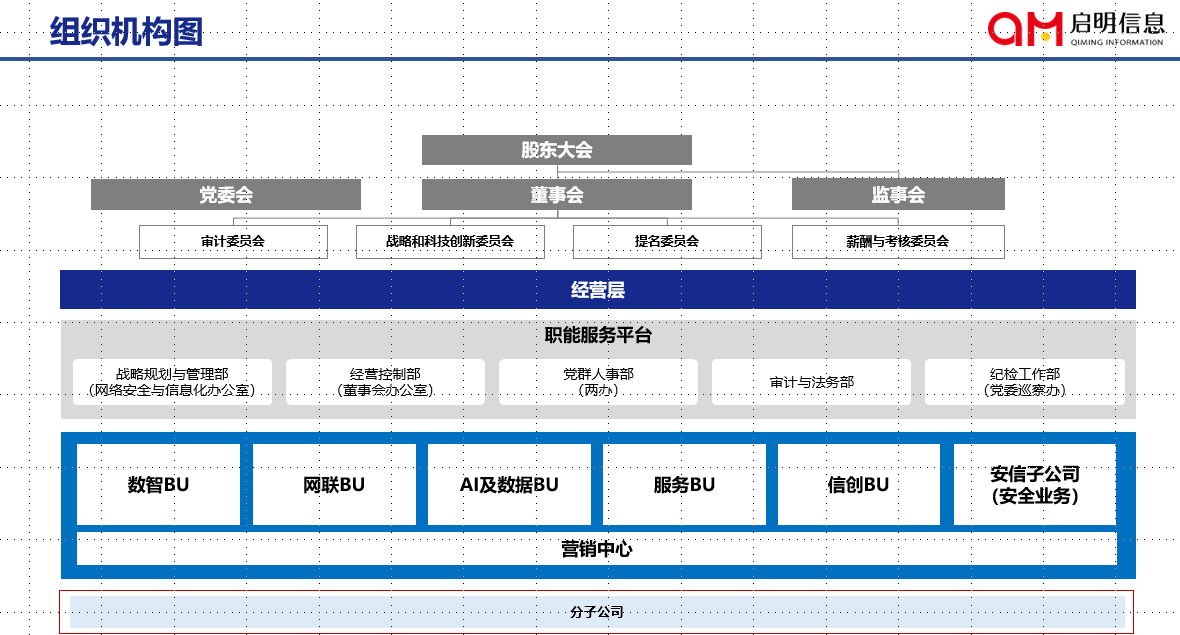Click the 股东大会 box
The image size is (1180, 635).
556,150
